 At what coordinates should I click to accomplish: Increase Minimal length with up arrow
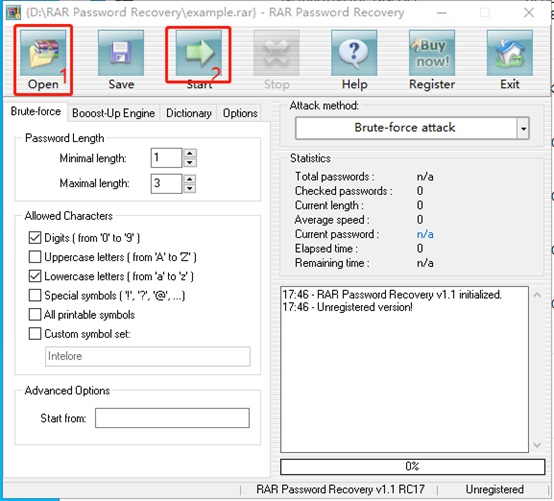click(190, 153)
